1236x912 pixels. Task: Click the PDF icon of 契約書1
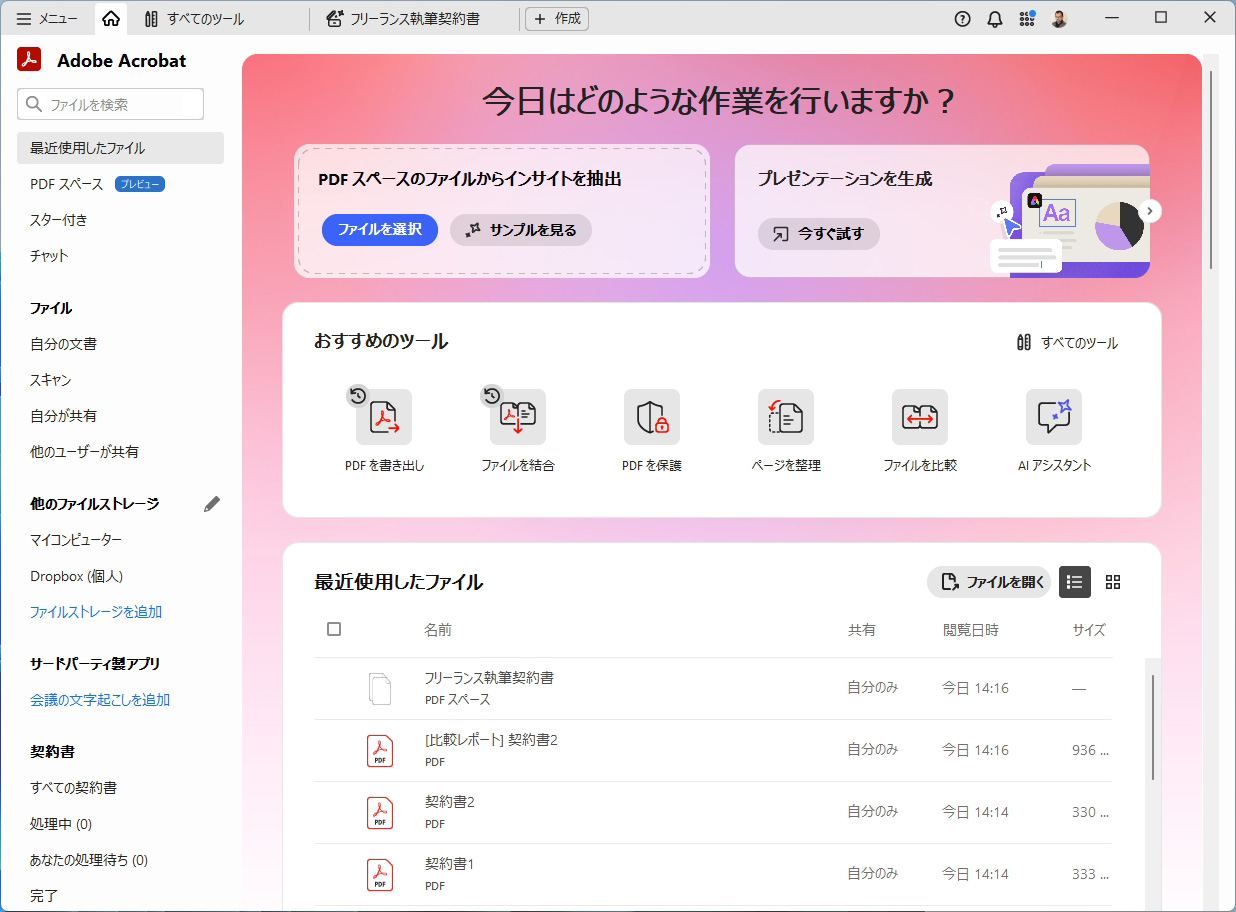point(380,875)
